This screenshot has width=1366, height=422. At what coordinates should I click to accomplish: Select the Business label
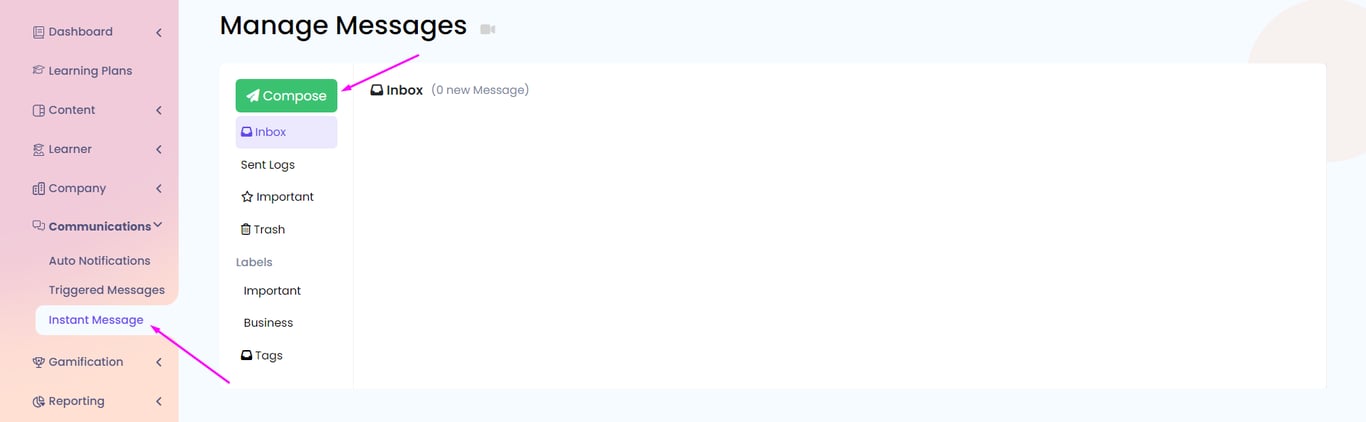[269, 323]
